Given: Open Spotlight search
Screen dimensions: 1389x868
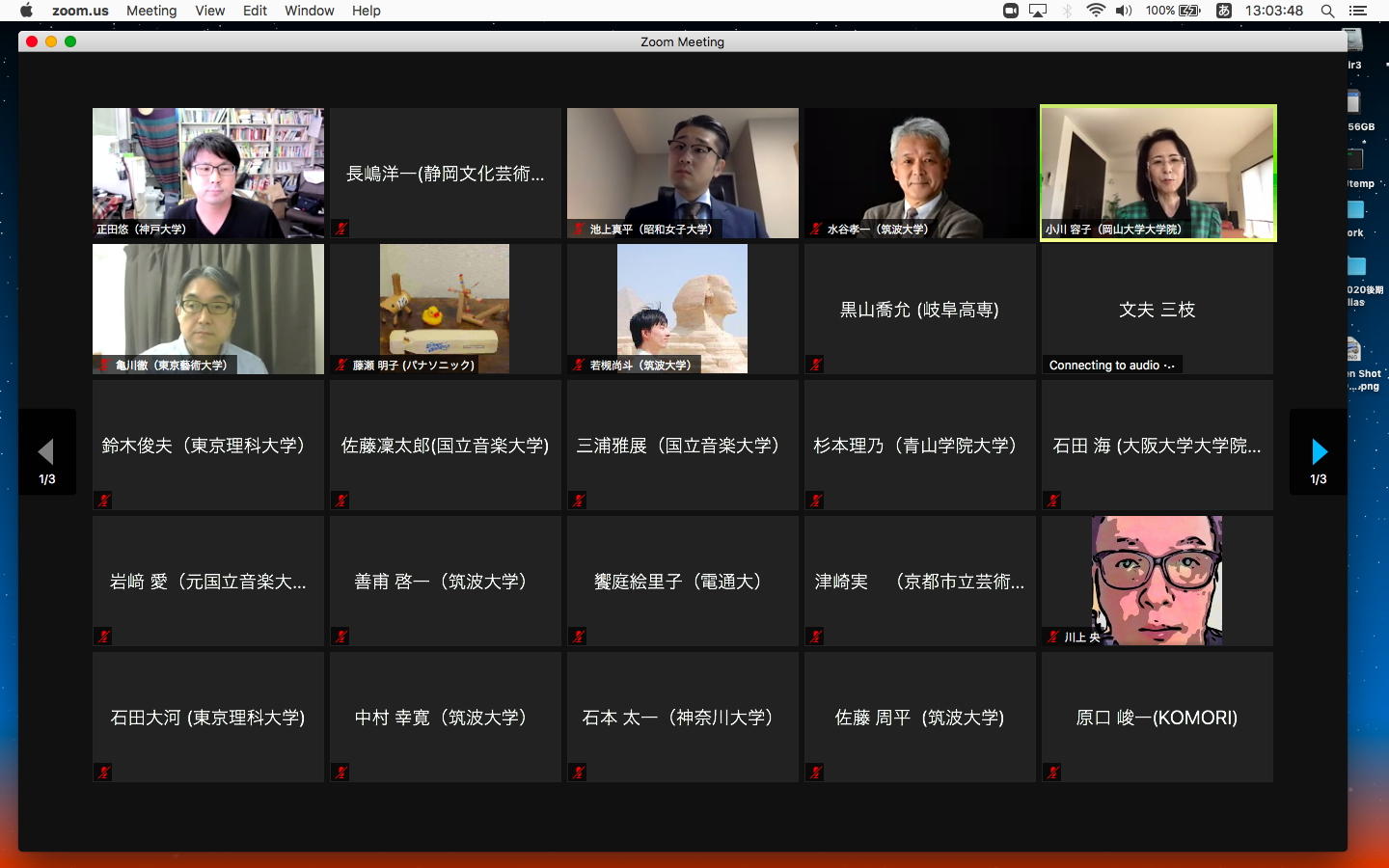Looking at the screenshot, I should point(1327,11).
